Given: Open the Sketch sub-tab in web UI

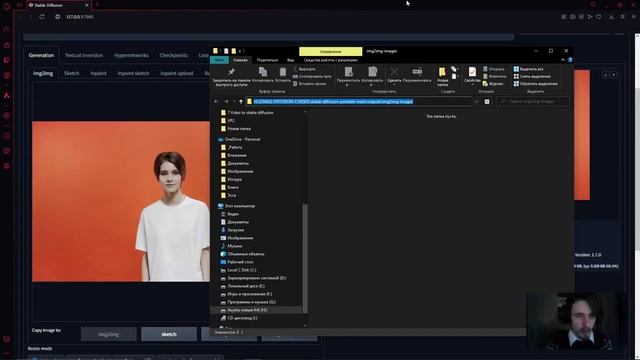Looking at the screenshot, I should coord(71,73).
